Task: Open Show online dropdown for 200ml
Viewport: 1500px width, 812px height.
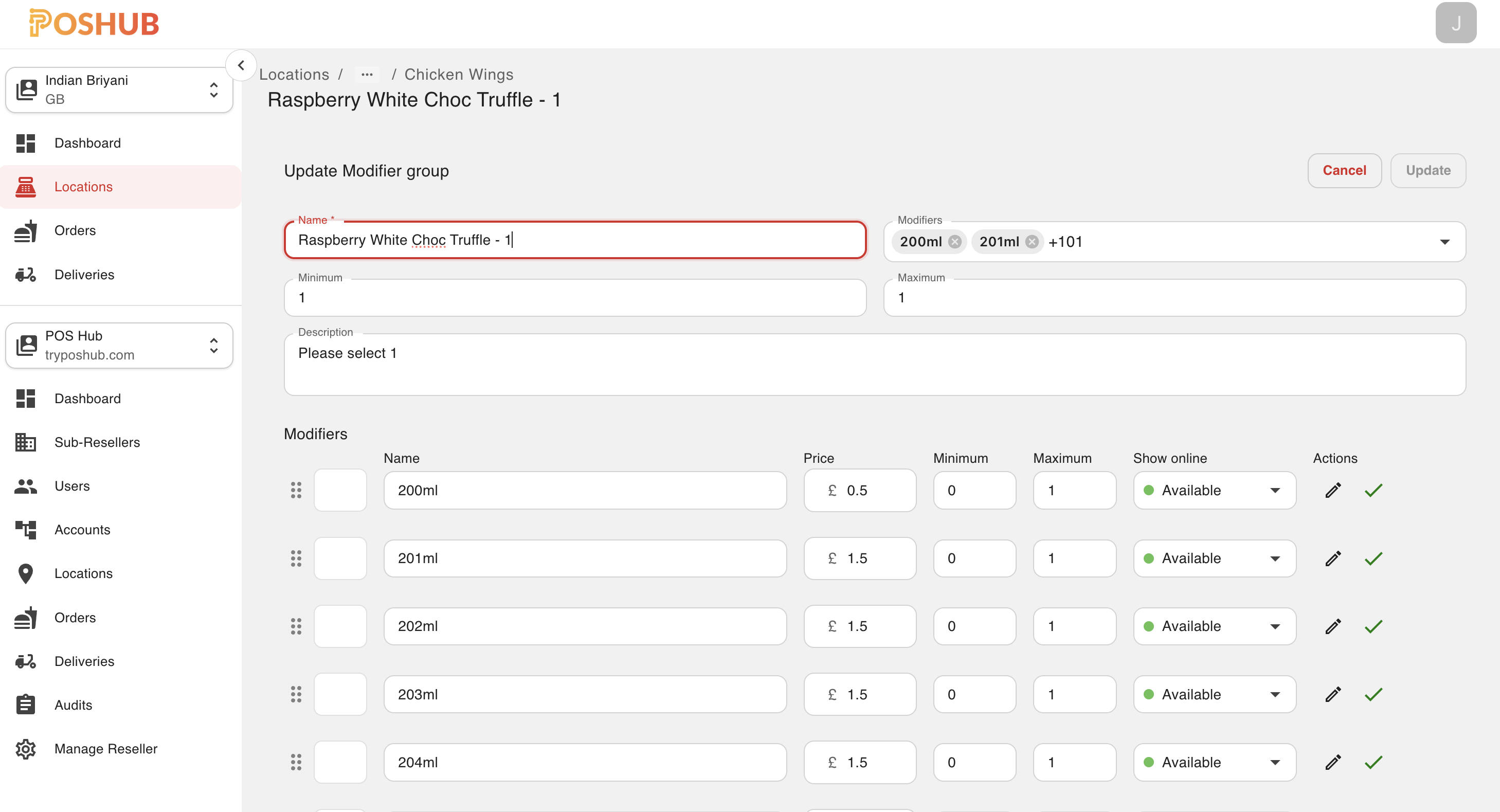Action: 1214,491
